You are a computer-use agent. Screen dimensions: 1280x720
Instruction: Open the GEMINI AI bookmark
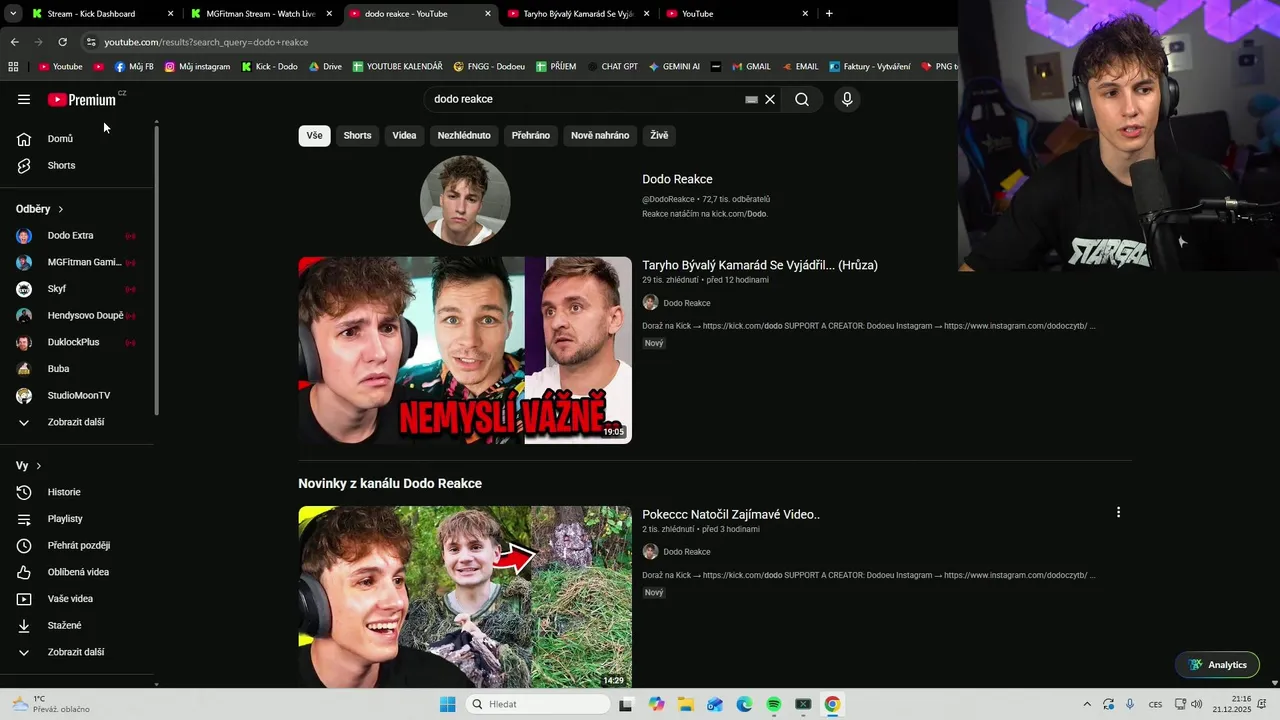(674, 67)
